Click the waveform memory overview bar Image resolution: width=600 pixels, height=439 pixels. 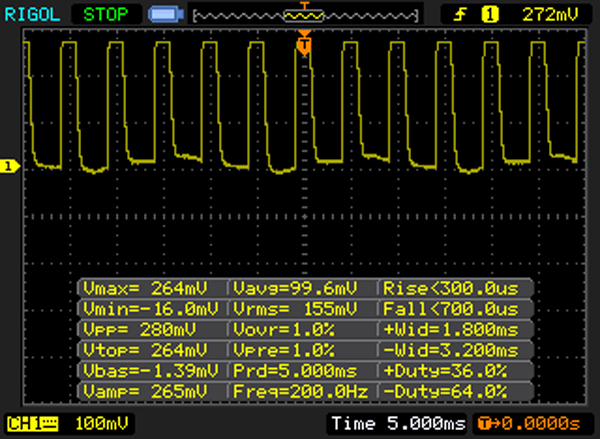[305, 16]
